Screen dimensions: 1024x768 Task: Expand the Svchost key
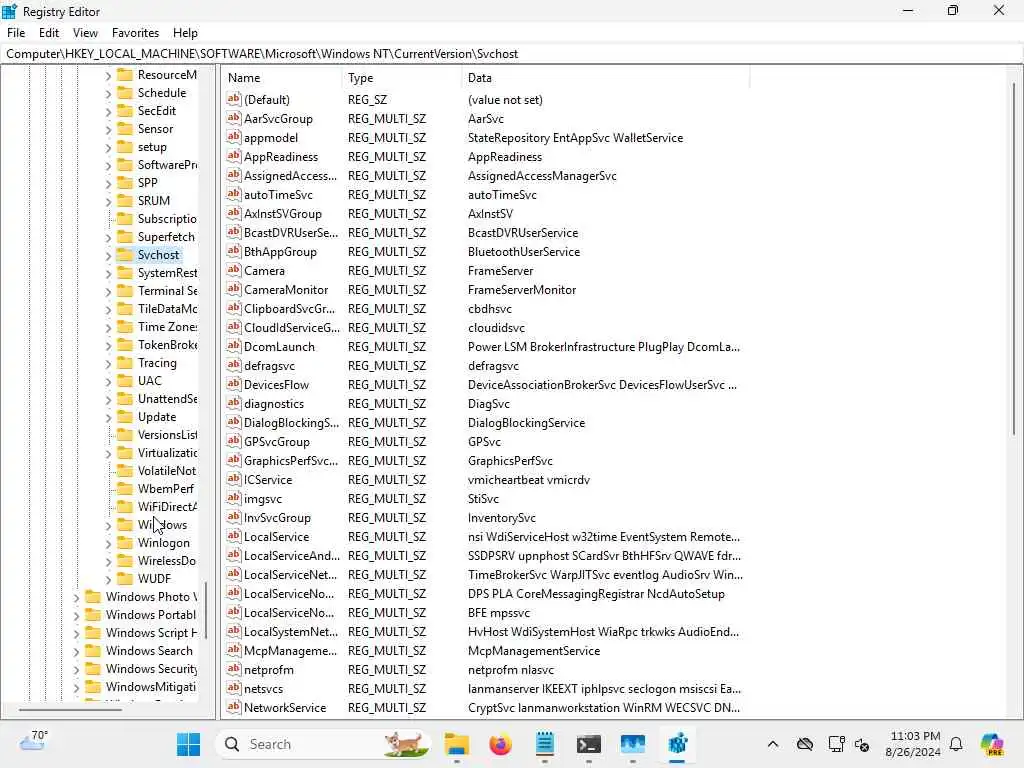pos(108,255)
